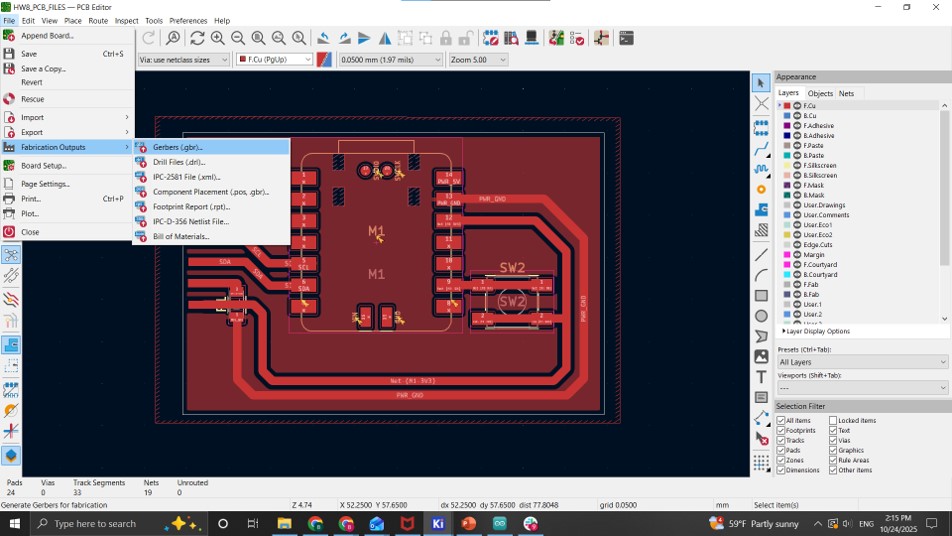Image resolution: width=952 pixels, height=536 pixels.
Task: Uncheck the Tracks selection filter
Action: [781, 440]
